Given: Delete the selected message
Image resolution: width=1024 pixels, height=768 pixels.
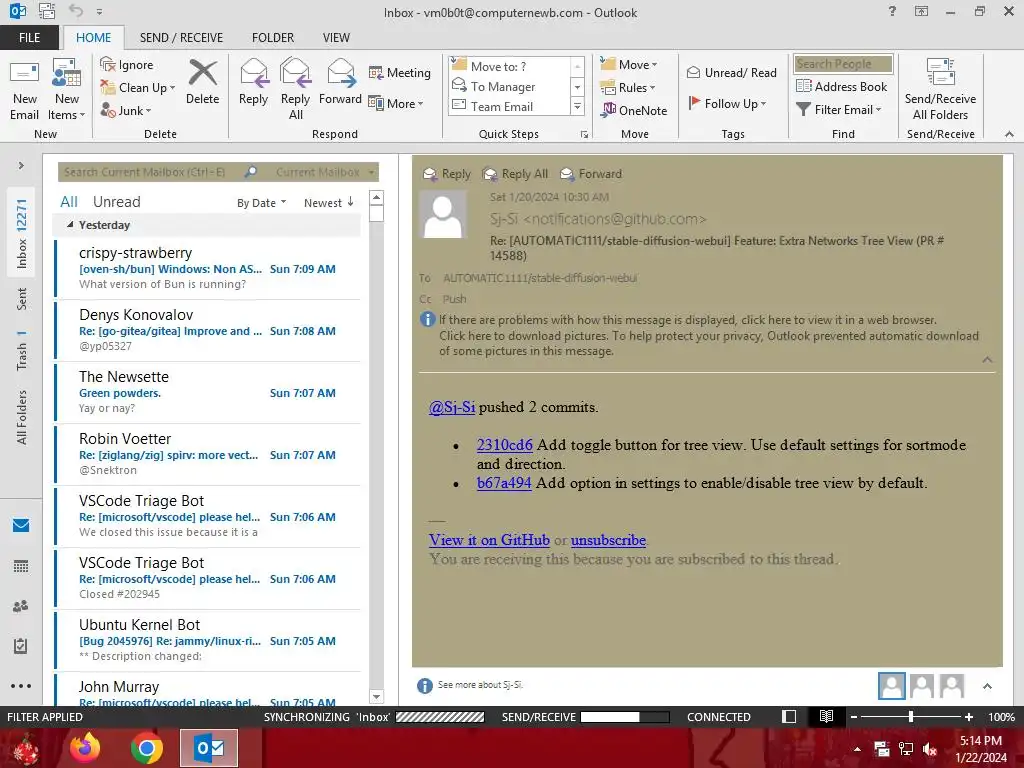Looking at the screenshot, I should 202,82.
